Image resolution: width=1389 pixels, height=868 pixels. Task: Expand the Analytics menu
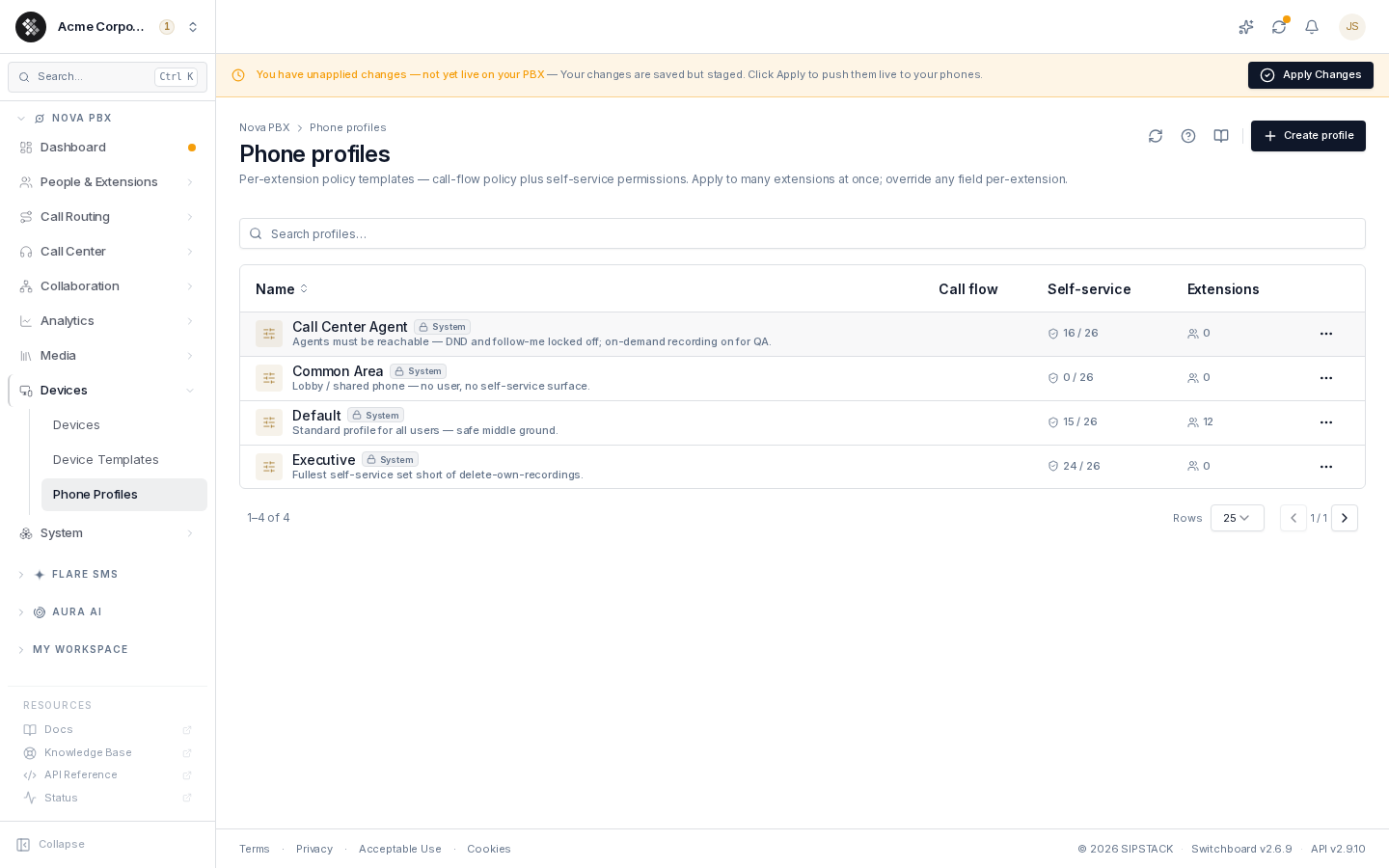coord(108,321)
